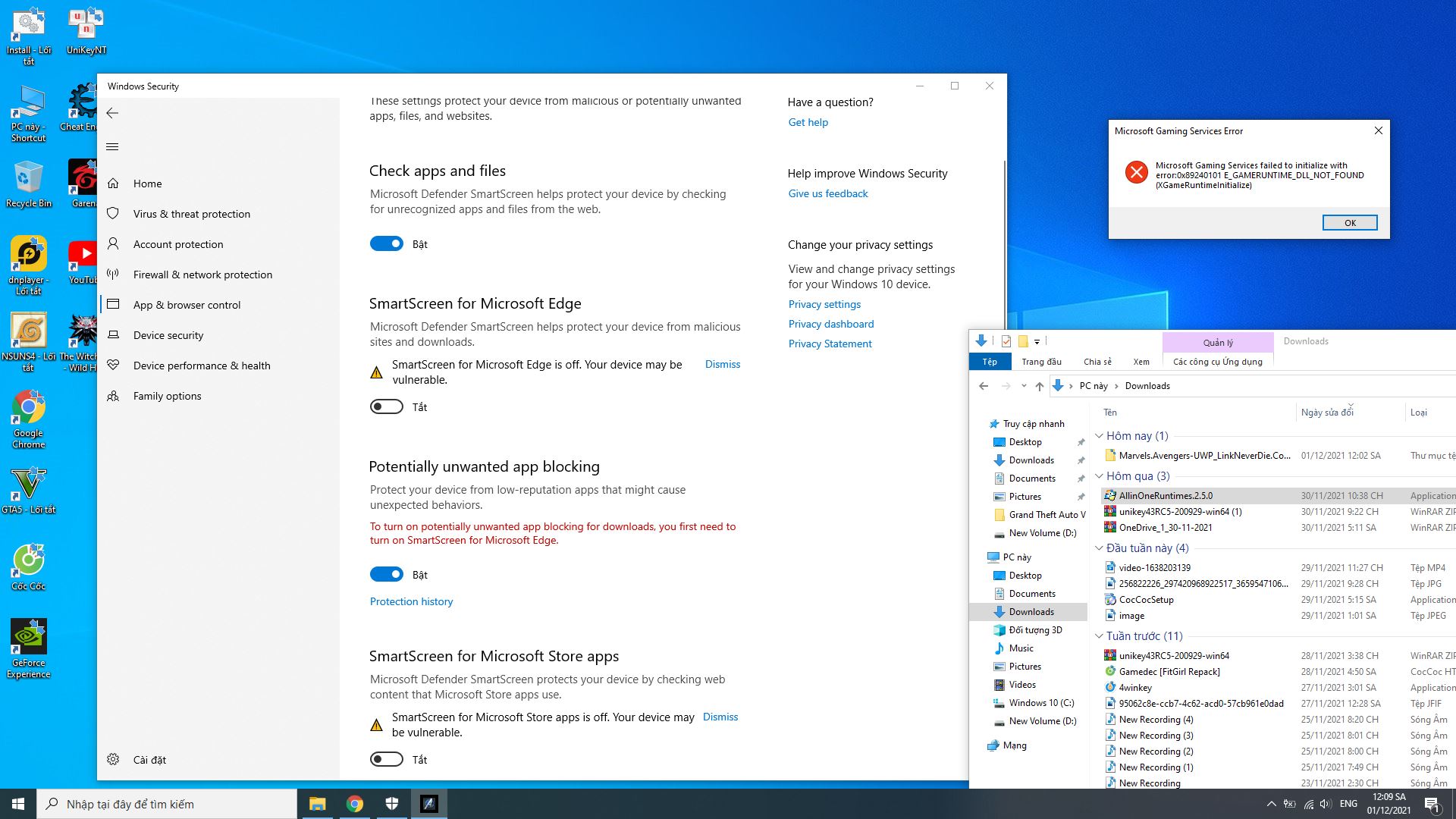This screenshot has height=819, width=1456.
Task: Click the back arrow in Windows Security
Action: pyautogui.click(x=113, y=113)
